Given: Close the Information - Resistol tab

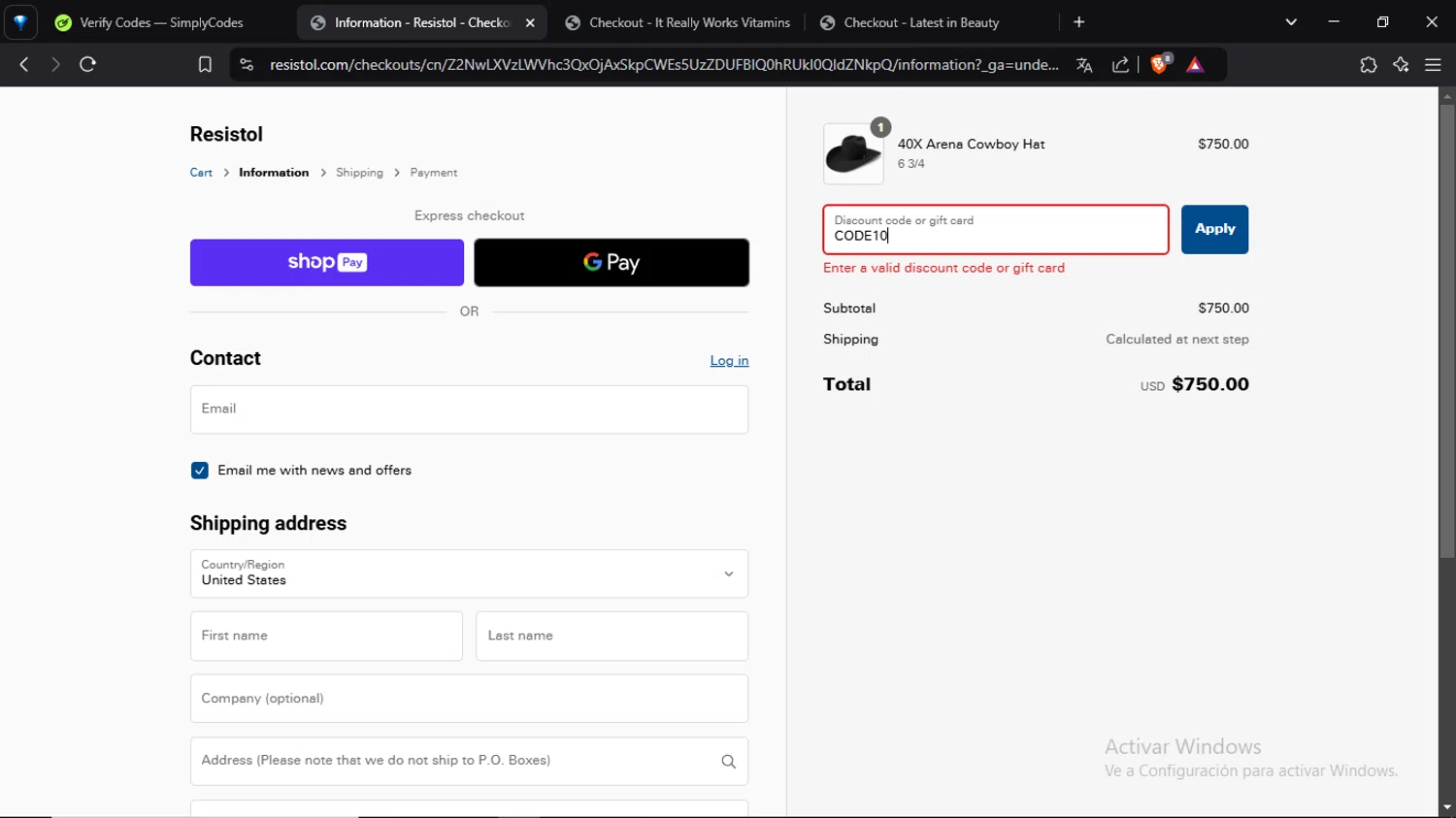Looking at the screenshot, I should coord(530,22).
